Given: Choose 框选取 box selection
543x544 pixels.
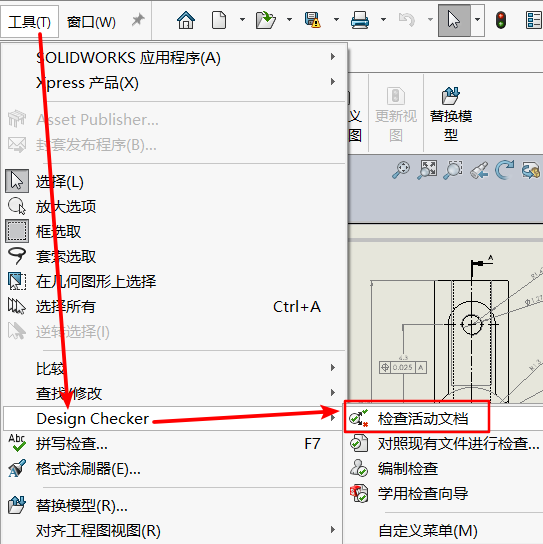Looking at the screenshot, I should coord(174,231).
